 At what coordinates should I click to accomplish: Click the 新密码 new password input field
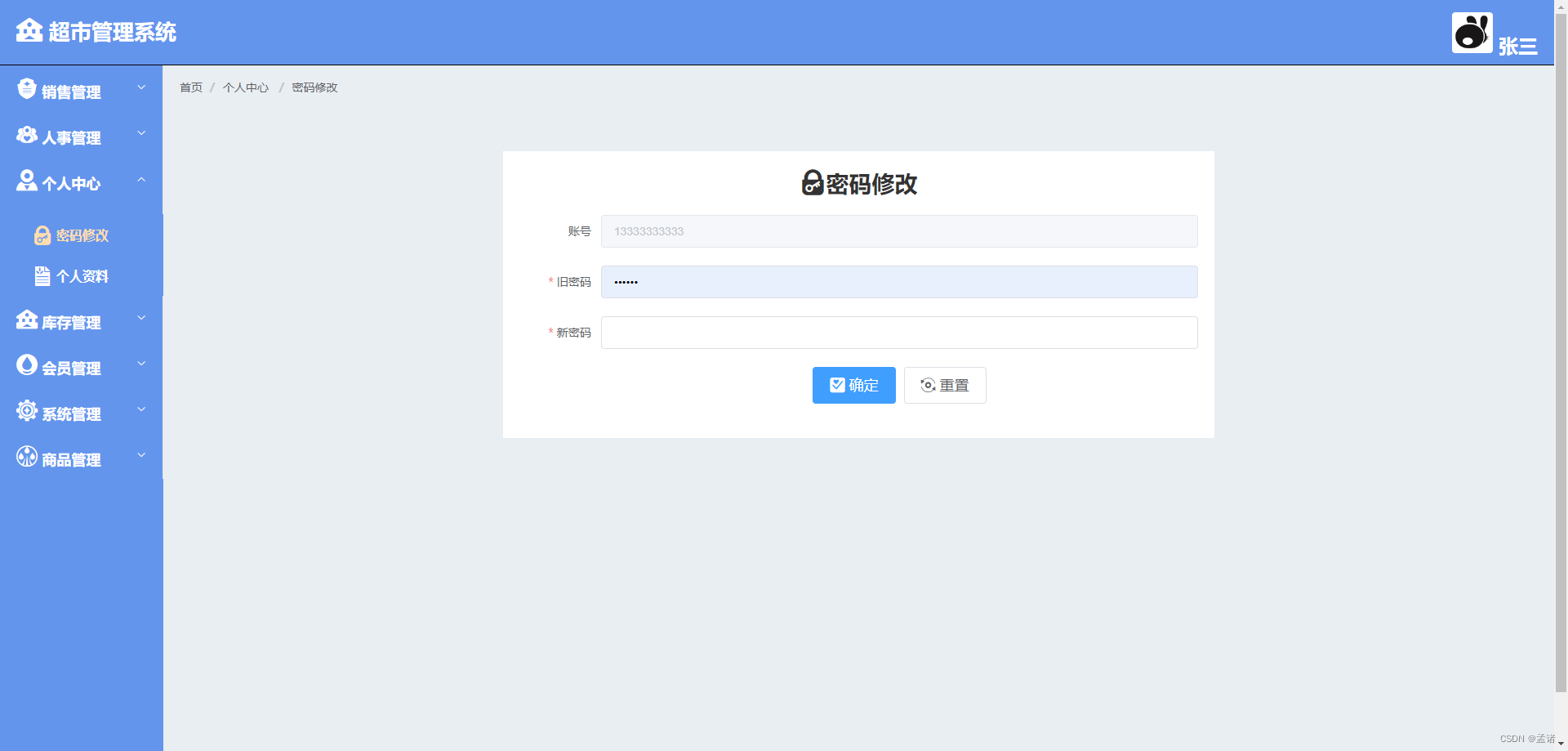pos(898,332)
